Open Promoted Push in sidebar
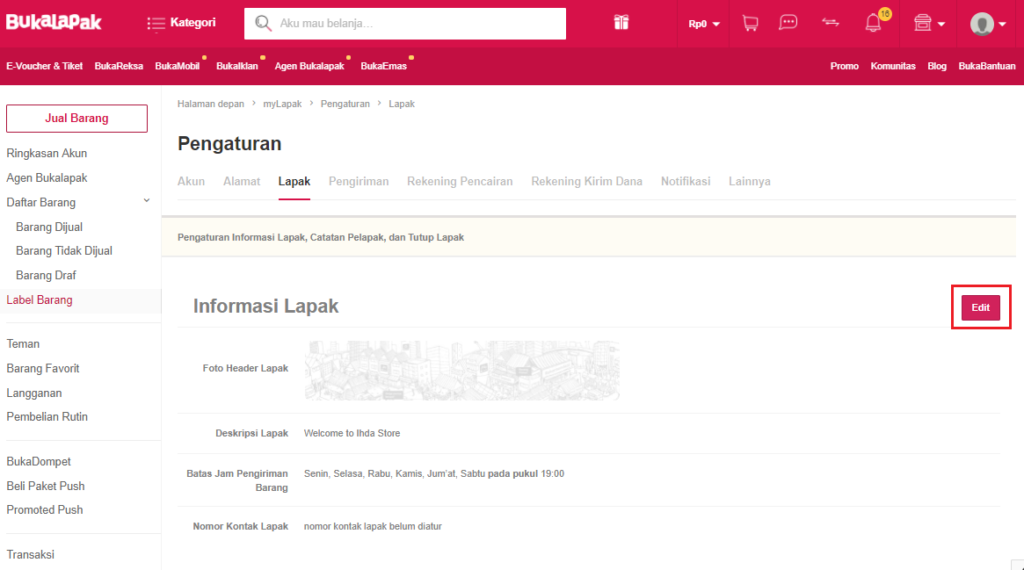Screen dimensions: 1024x570 click(44, 510)
